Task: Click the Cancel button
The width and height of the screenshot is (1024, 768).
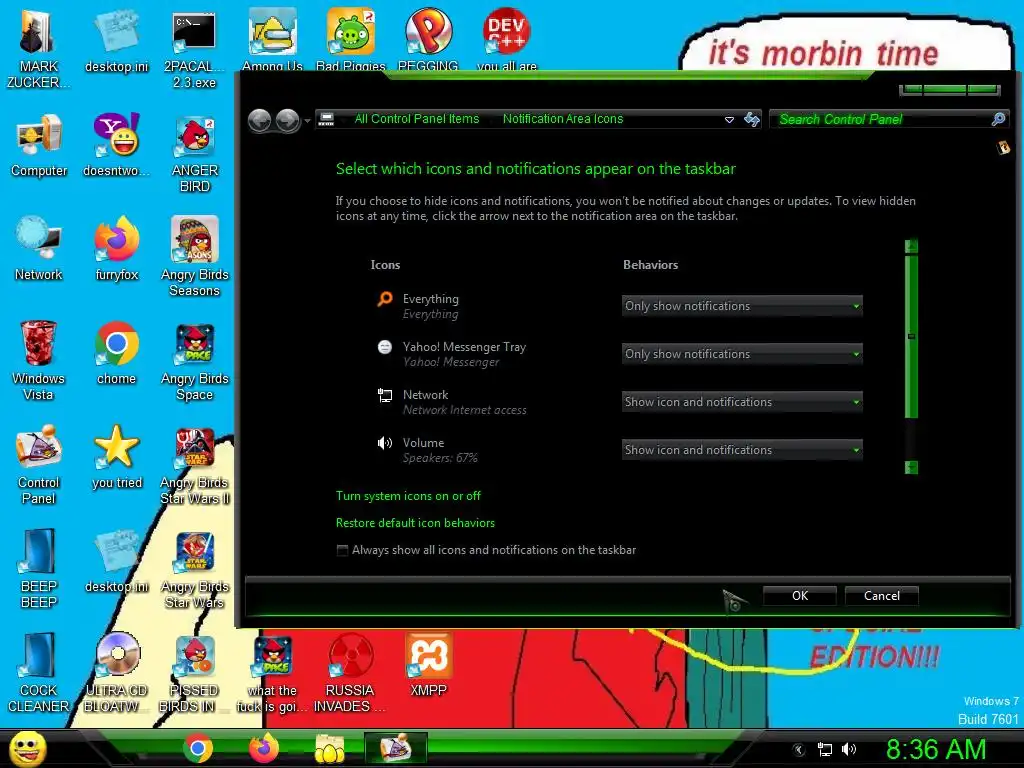Action: [x=882, y=596]
